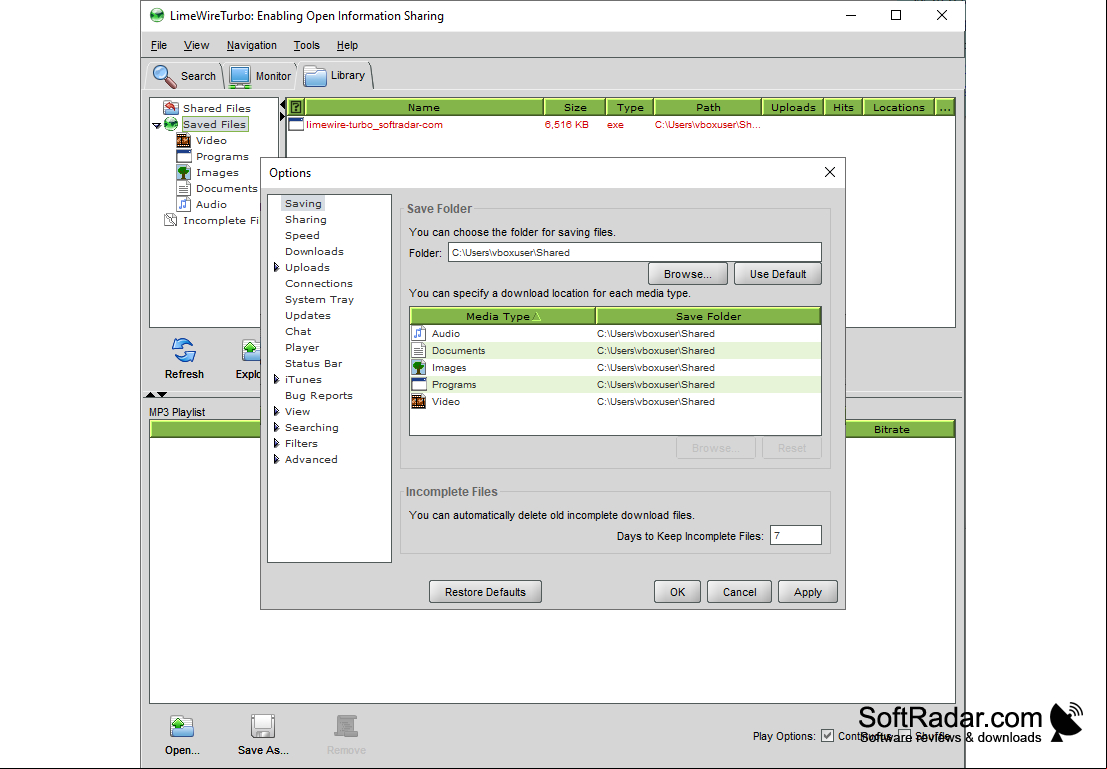Click the LimeWireTurbo title bar app icon

(x=157, y=16)
